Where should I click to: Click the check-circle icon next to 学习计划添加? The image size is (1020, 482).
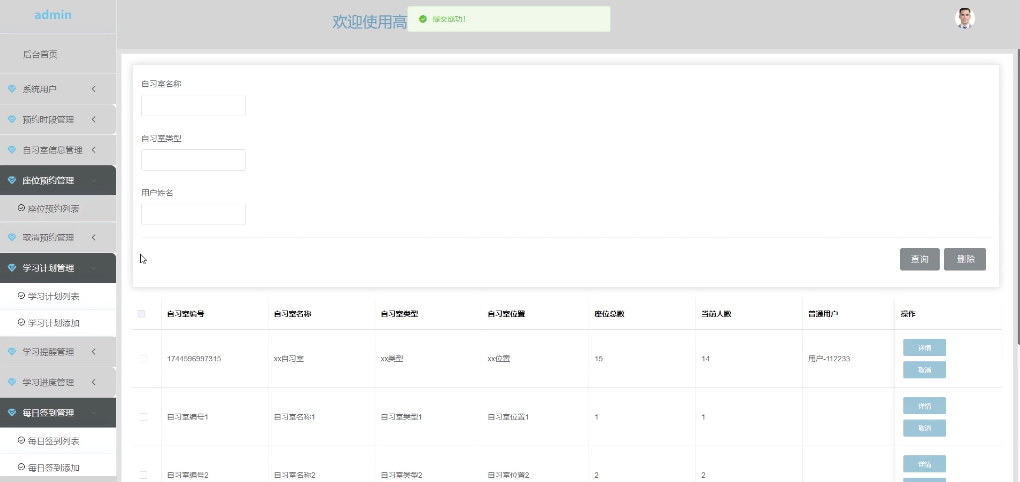(x=21, y=323)
